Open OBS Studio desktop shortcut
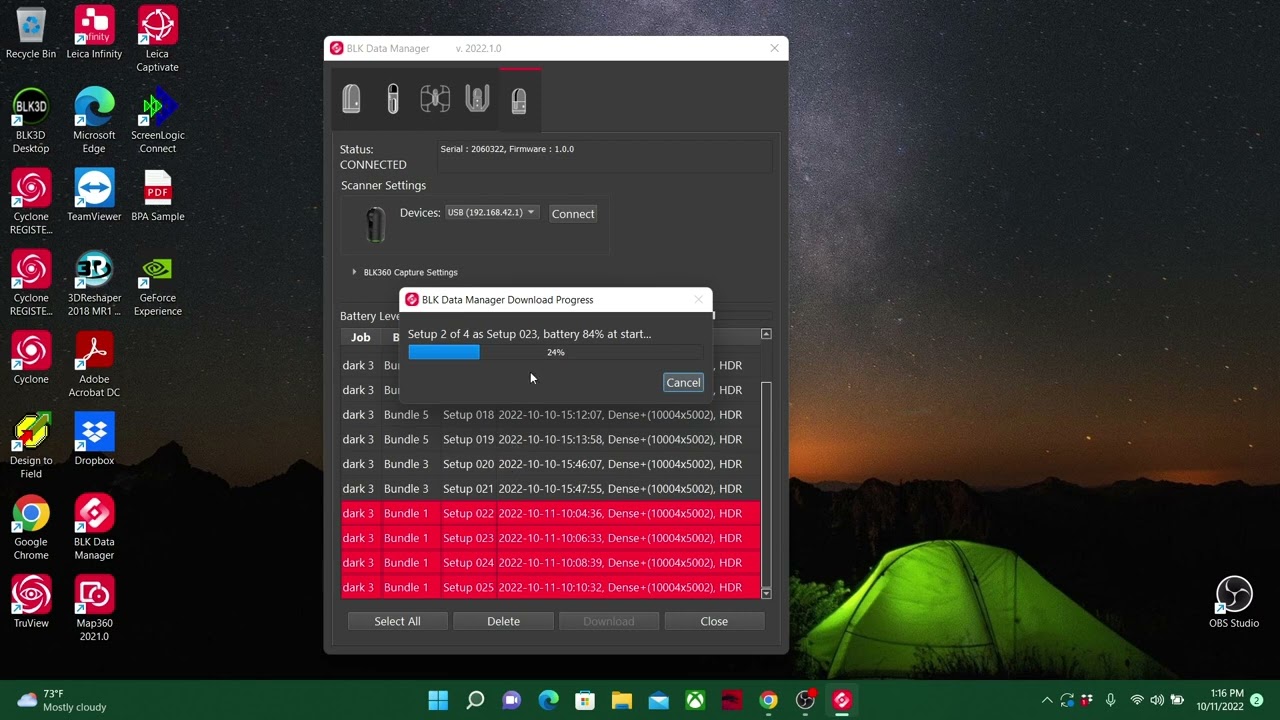1280x720 pixels. (x=1234, y=602)
